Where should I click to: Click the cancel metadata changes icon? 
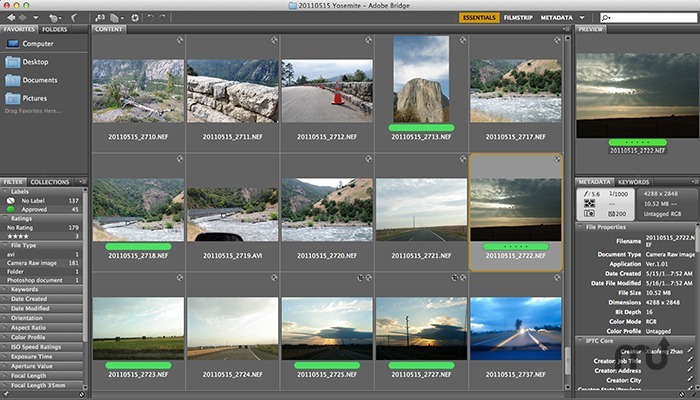[x=682, y=394]
